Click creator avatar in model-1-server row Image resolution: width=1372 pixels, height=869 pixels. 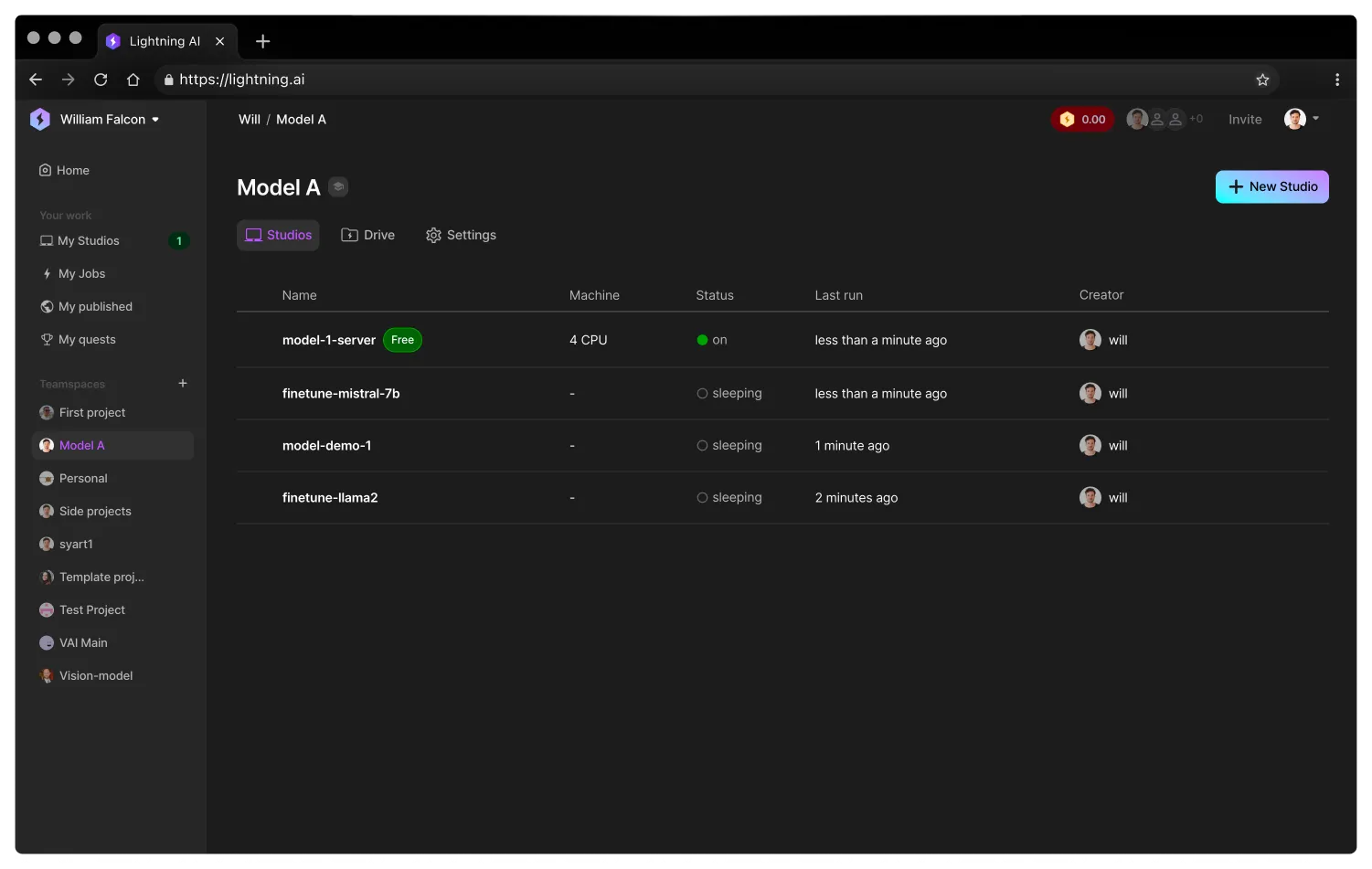[1090, 341]
